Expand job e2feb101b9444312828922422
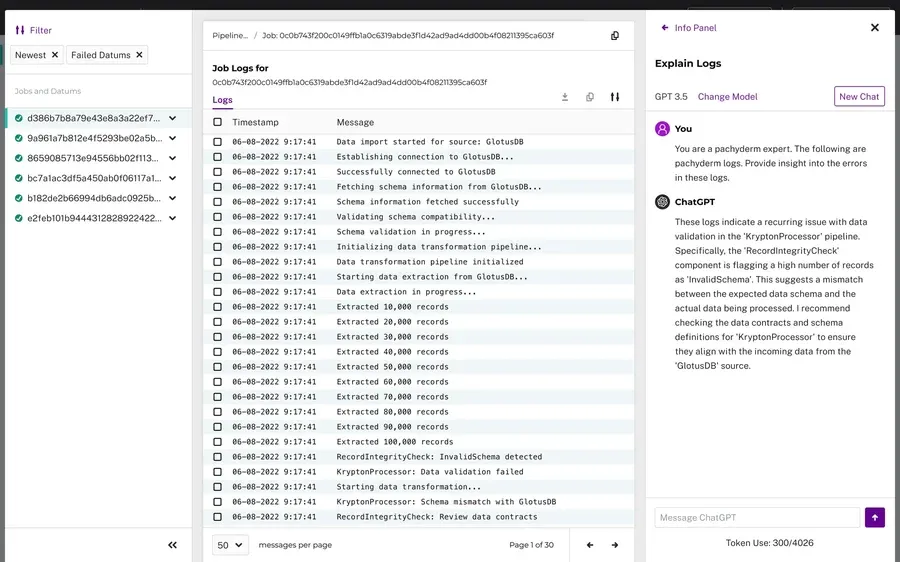Screen dimensions: 900x562 pos(172,218)
